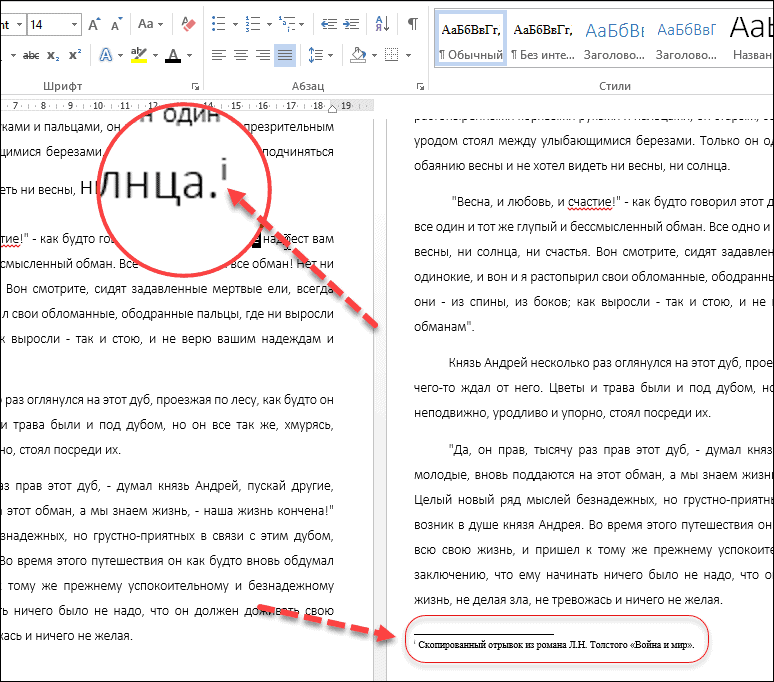Open the Абзац dialog launcher
The image size is (774, 682).
[420, 86]
